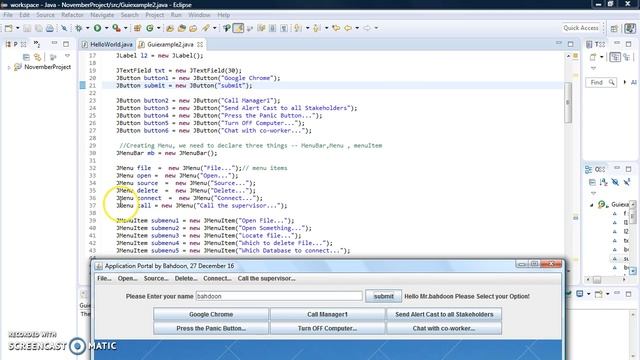
Task: Open the New wizard dropdown arrow
Action: (18, 28)
